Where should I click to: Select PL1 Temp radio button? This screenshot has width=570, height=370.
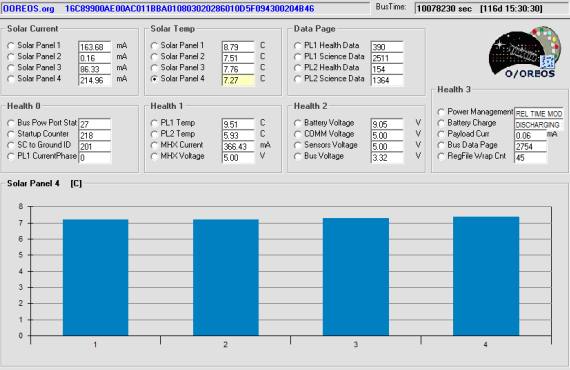coord(154,123)
